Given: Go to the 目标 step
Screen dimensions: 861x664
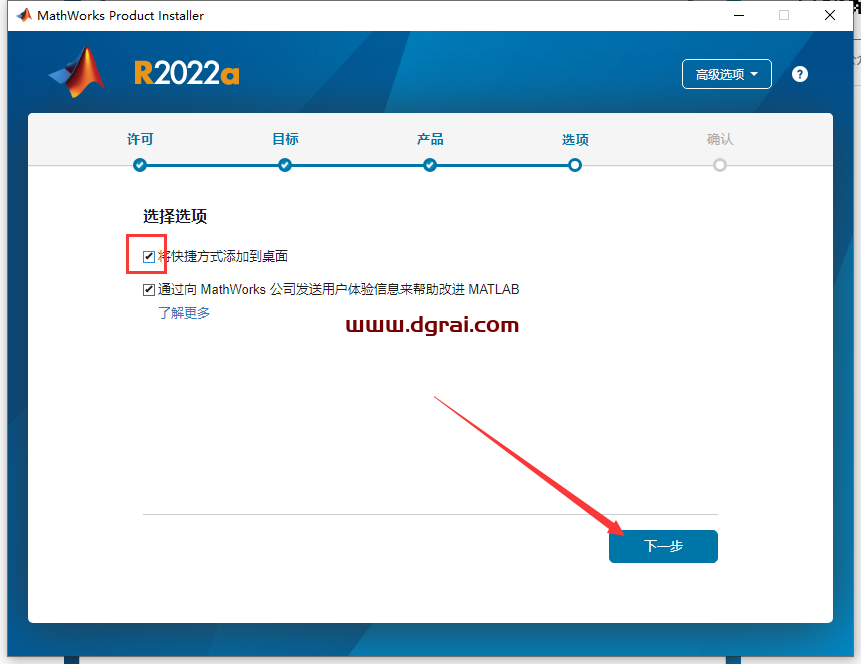Looking at the screenshot, I should [x=285, y=139].
